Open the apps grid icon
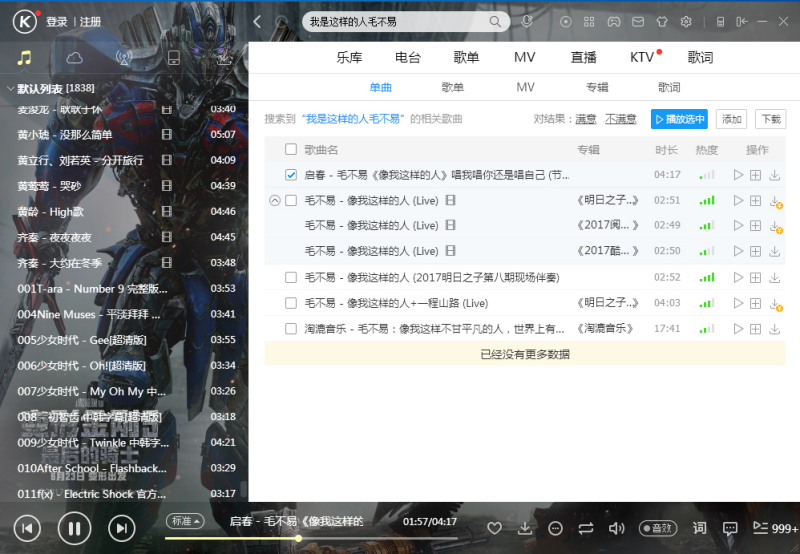Screen dimensions: 800x554 tap(589, 21)
